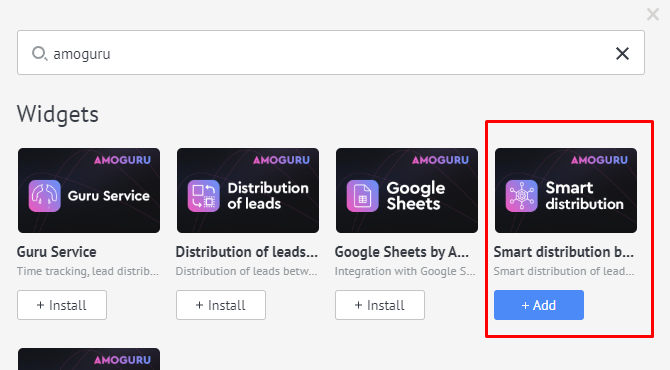Click the Google Sheets document icon
This screenshot has height=370, width=670.
[x=363, y=196]
